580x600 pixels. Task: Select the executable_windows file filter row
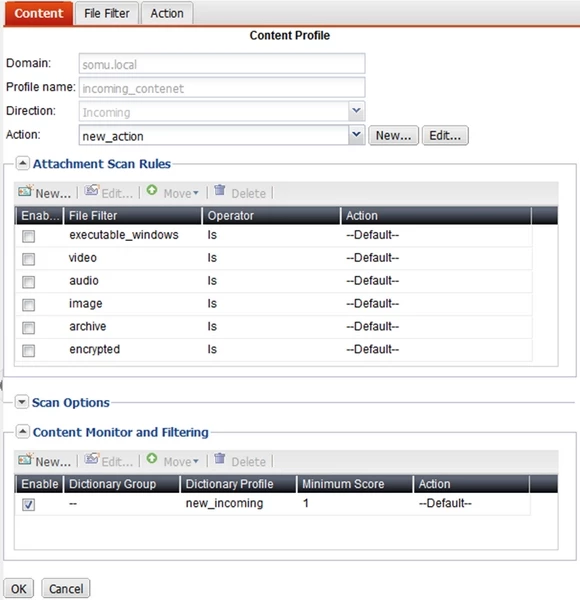pos(273,235)
